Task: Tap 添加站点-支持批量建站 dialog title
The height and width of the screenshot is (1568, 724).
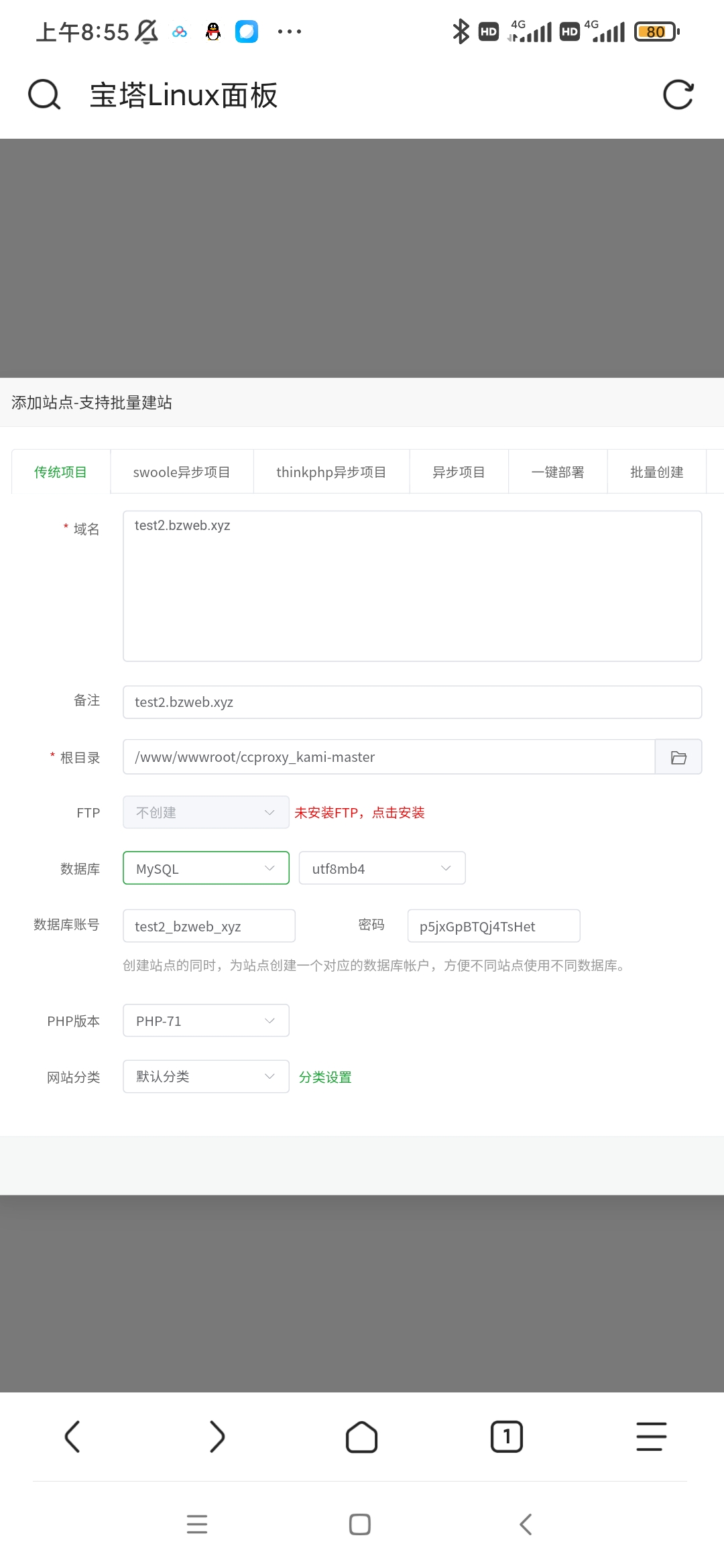Action: [92, 402]
